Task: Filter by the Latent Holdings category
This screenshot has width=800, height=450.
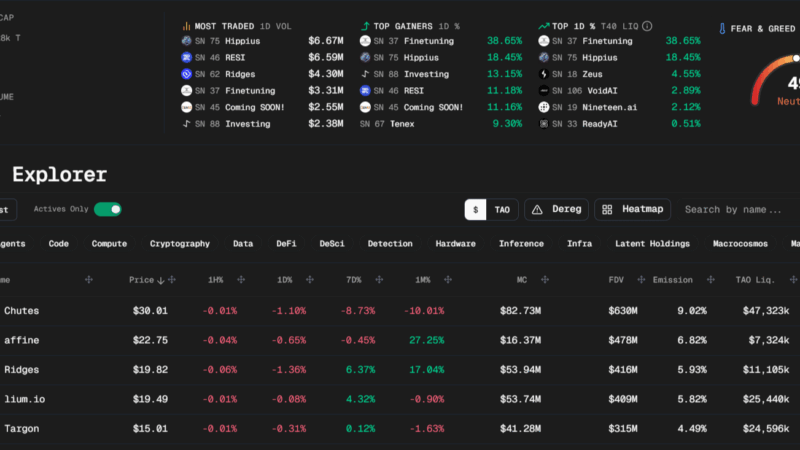Action: click(653, 244)
